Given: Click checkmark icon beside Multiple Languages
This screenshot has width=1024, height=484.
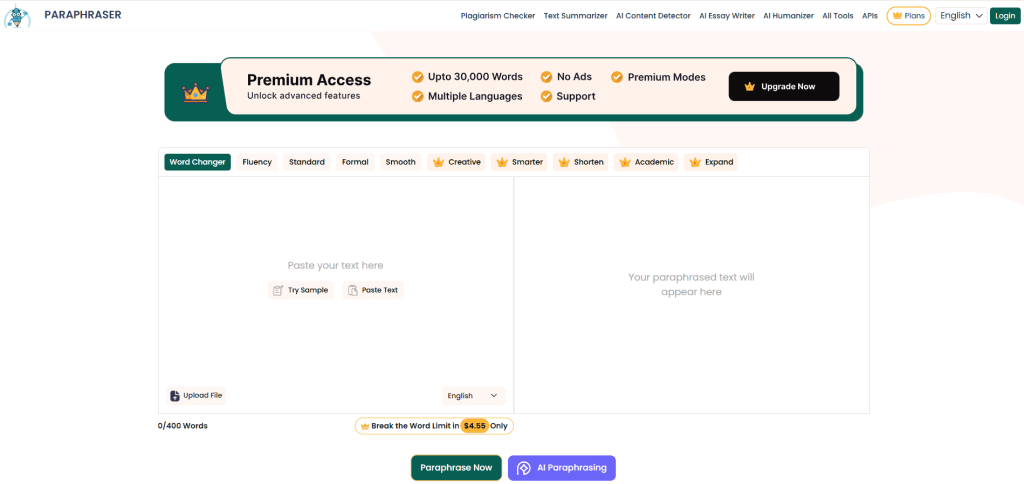Looking at the screenshot, I should [417, 97].
